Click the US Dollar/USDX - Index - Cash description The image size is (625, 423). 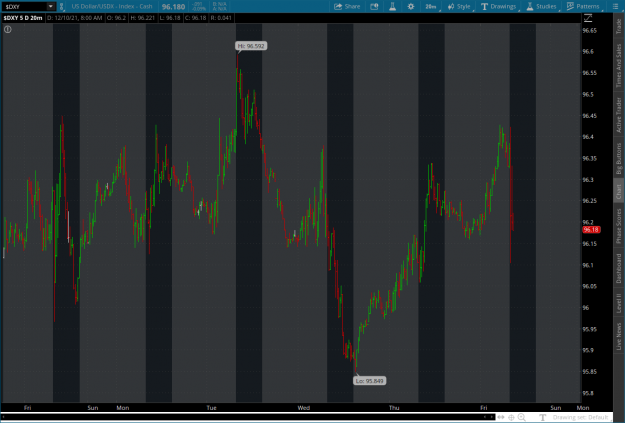pyautogui.click(x=112, y=6)
